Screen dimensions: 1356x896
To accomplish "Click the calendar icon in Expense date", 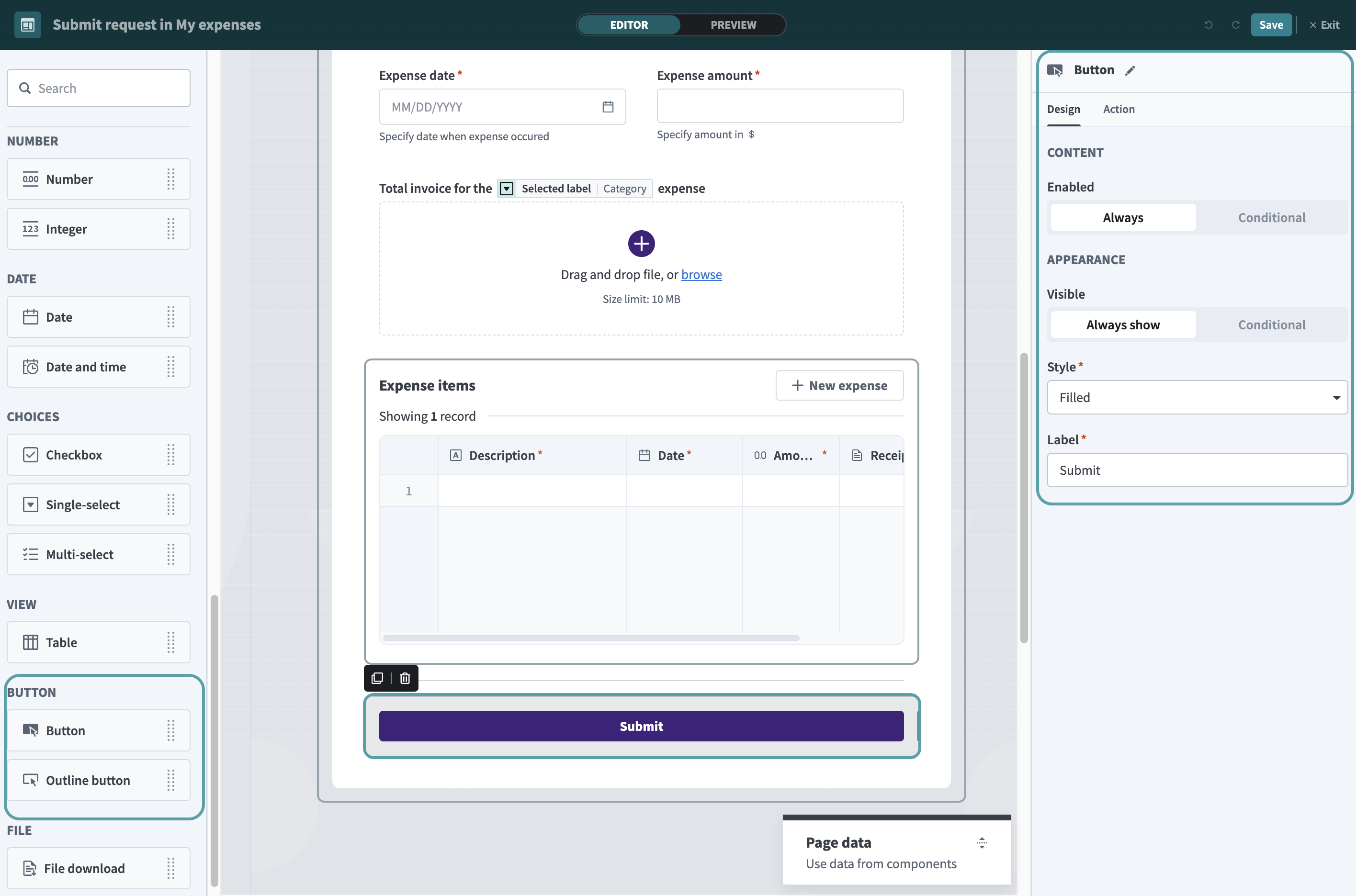I will (x=608, y=107).
